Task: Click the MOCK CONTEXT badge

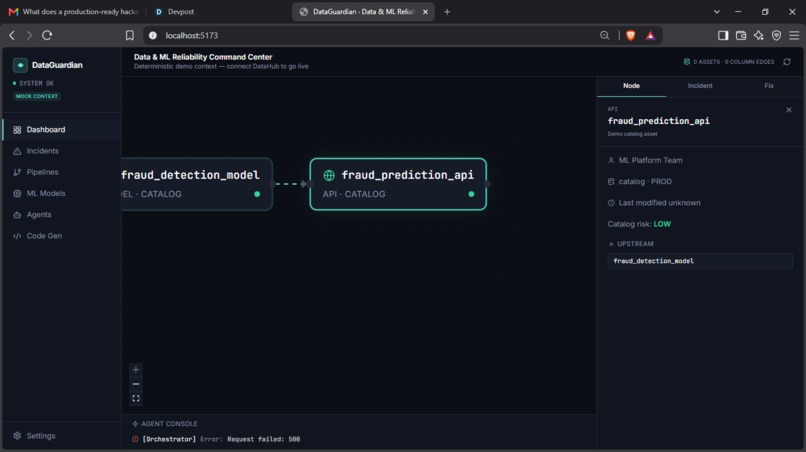Action: click(x=37, y=96)
